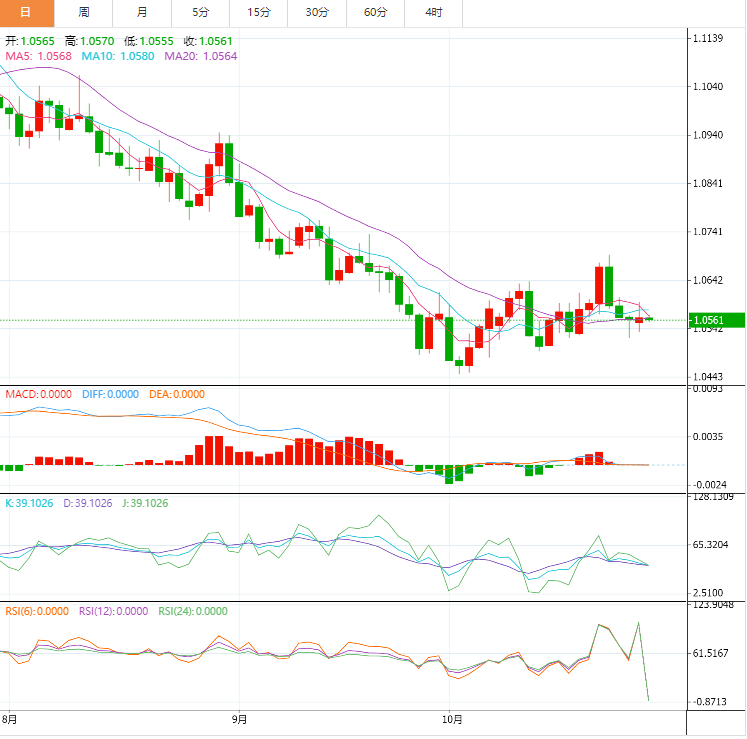Select the 30分 timeframe tab
This screenshot has height=739, width=747.
[317, 12]
